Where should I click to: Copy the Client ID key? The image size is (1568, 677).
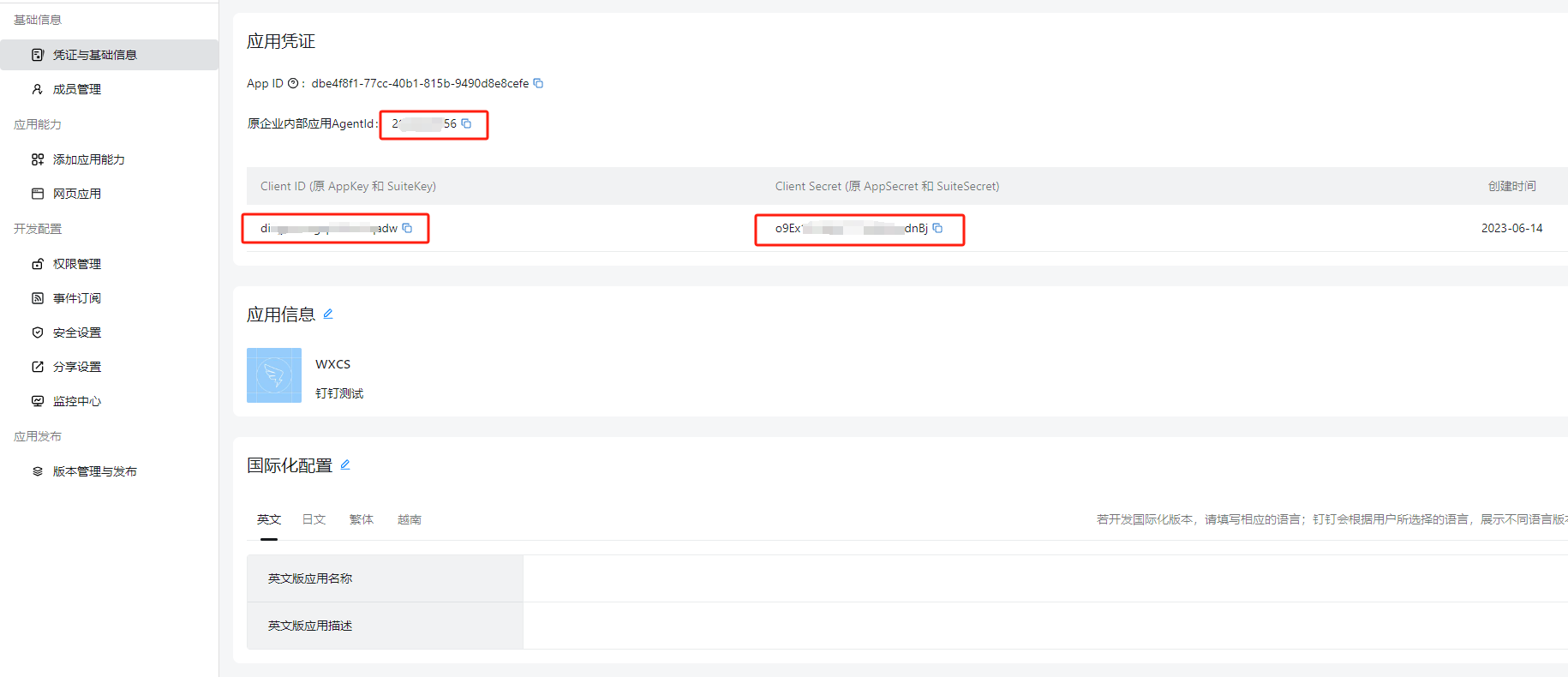tap(407, 228)
